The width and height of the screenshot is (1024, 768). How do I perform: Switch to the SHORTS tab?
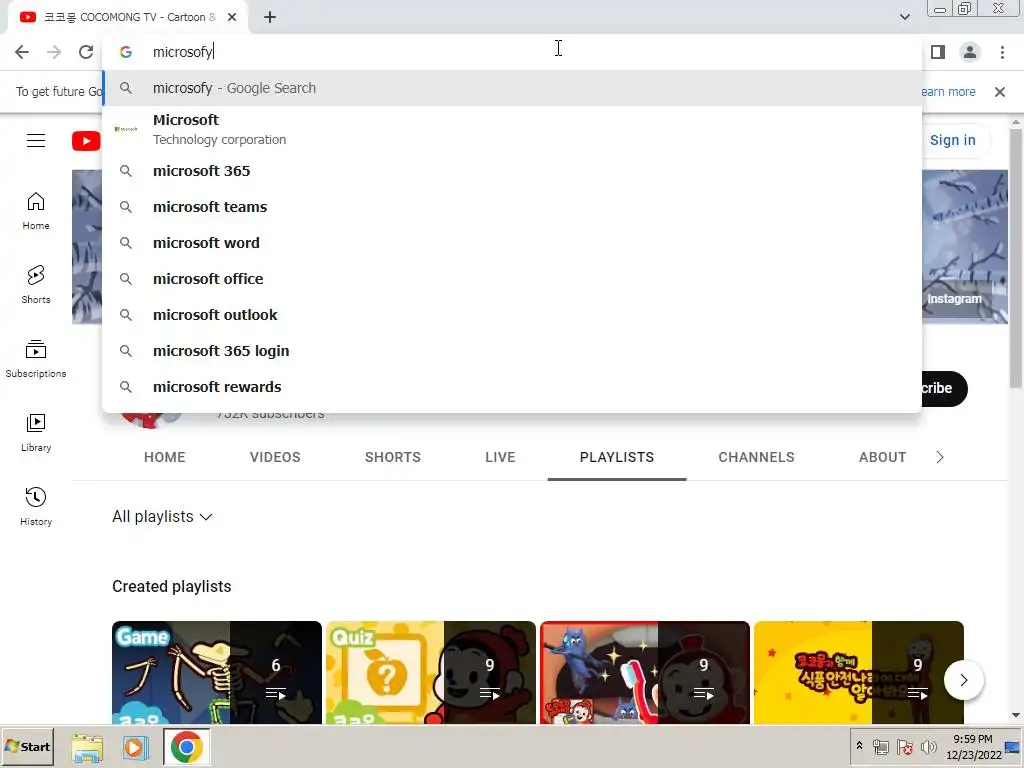392,457
